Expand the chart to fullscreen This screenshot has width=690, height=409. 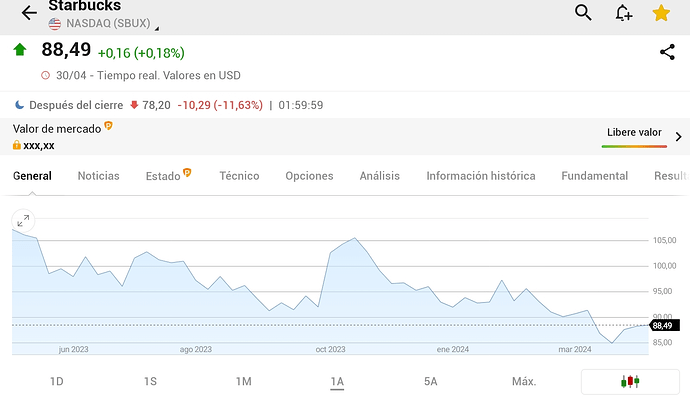23,221
